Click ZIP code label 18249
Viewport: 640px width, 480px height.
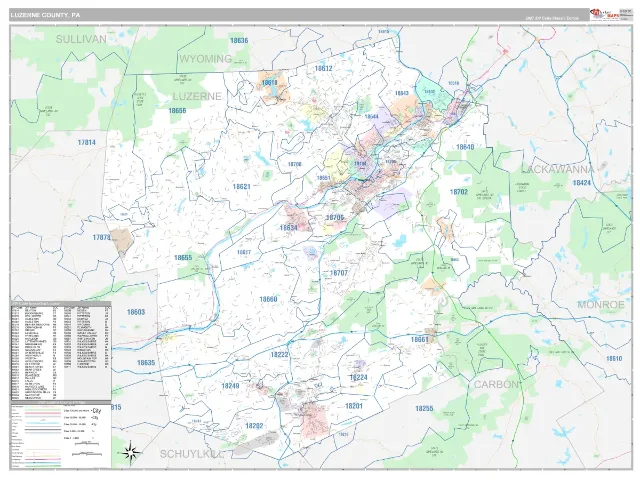click(x=230, y=386)
